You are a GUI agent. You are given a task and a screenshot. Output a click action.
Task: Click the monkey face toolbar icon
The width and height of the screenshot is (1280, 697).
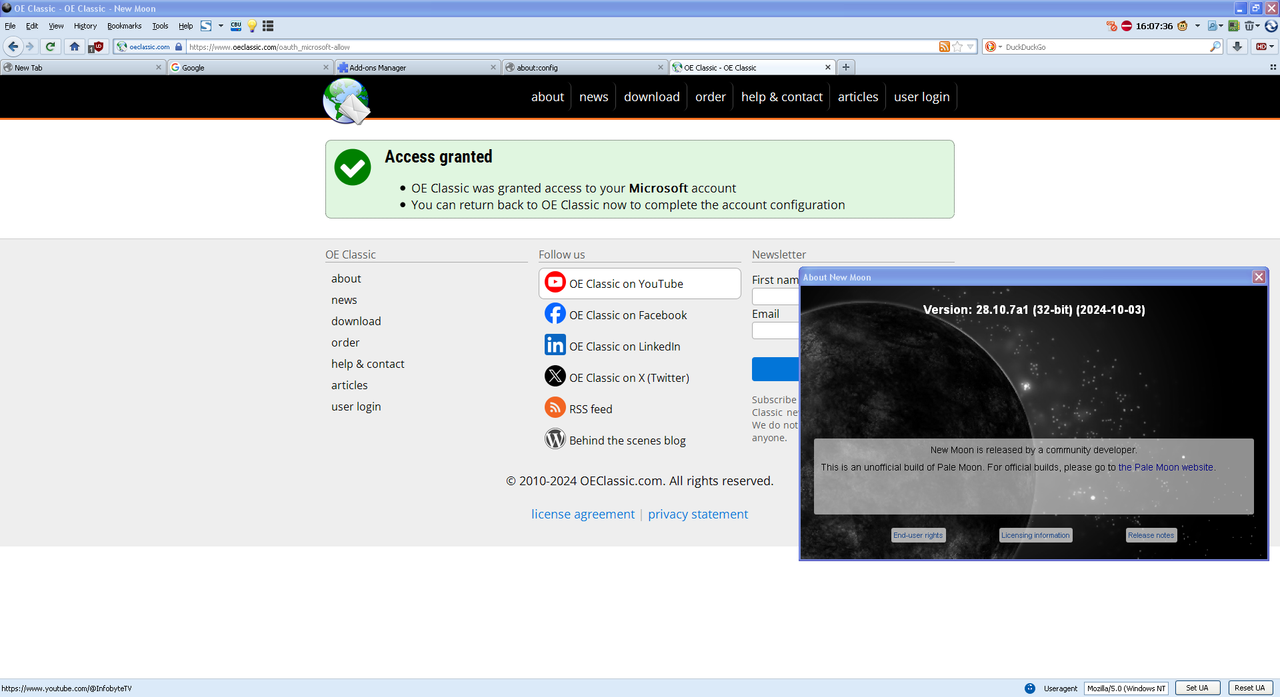[x=1182, y=26]
